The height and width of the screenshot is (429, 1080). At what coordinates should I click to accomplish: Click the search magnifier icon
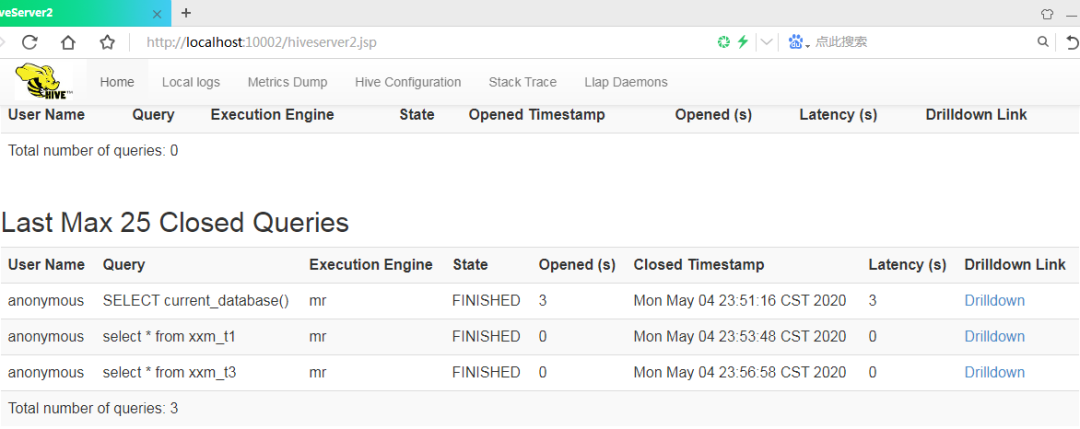[x=1043, y=42]
